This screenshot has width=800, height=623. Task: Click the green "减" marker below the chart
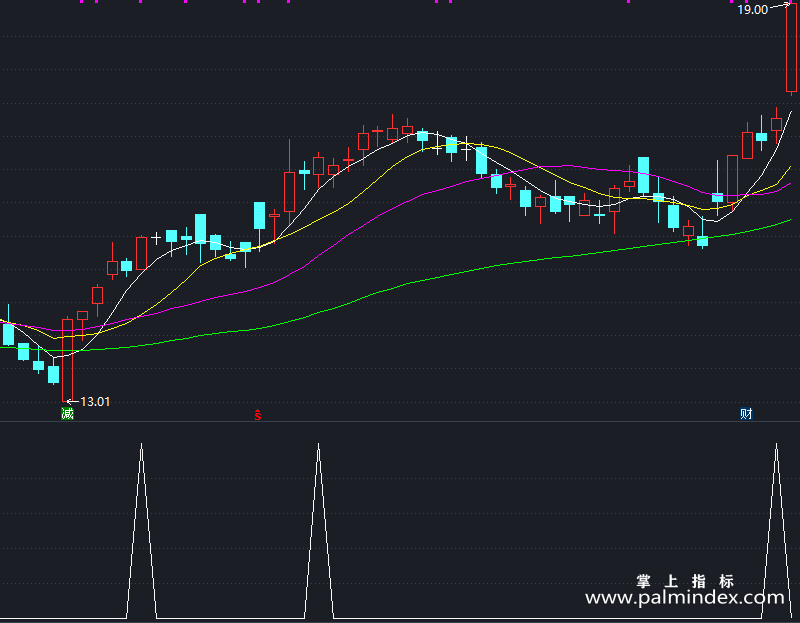click(x=67, y=413)
